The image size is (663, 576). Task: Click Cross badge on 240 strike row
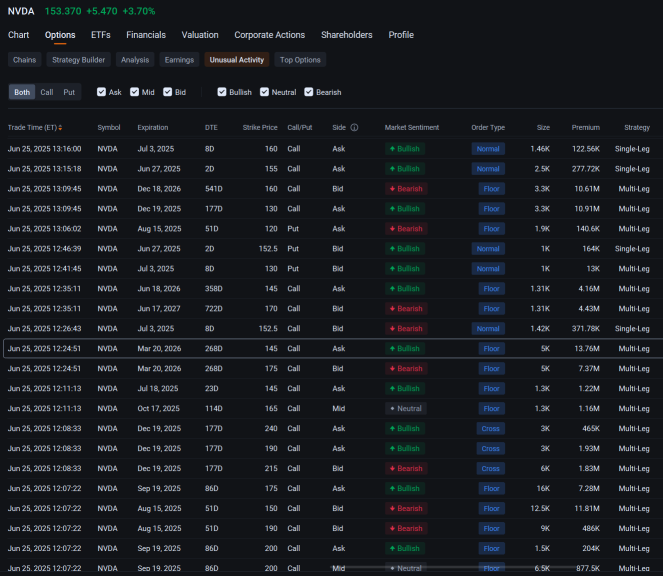tap(490, 428)
